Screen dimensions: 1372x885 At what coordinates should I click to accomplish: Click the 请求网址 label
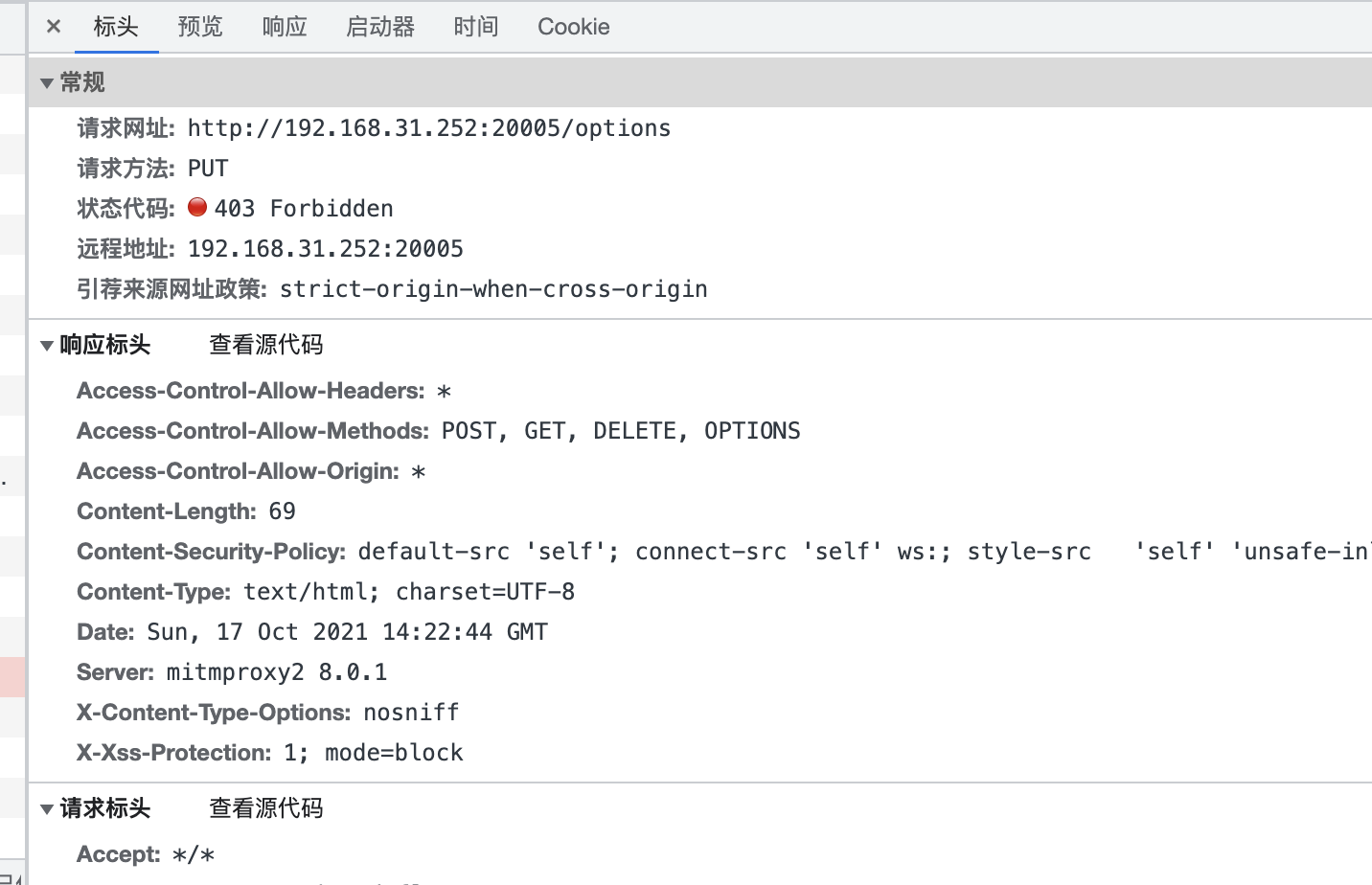126,128
